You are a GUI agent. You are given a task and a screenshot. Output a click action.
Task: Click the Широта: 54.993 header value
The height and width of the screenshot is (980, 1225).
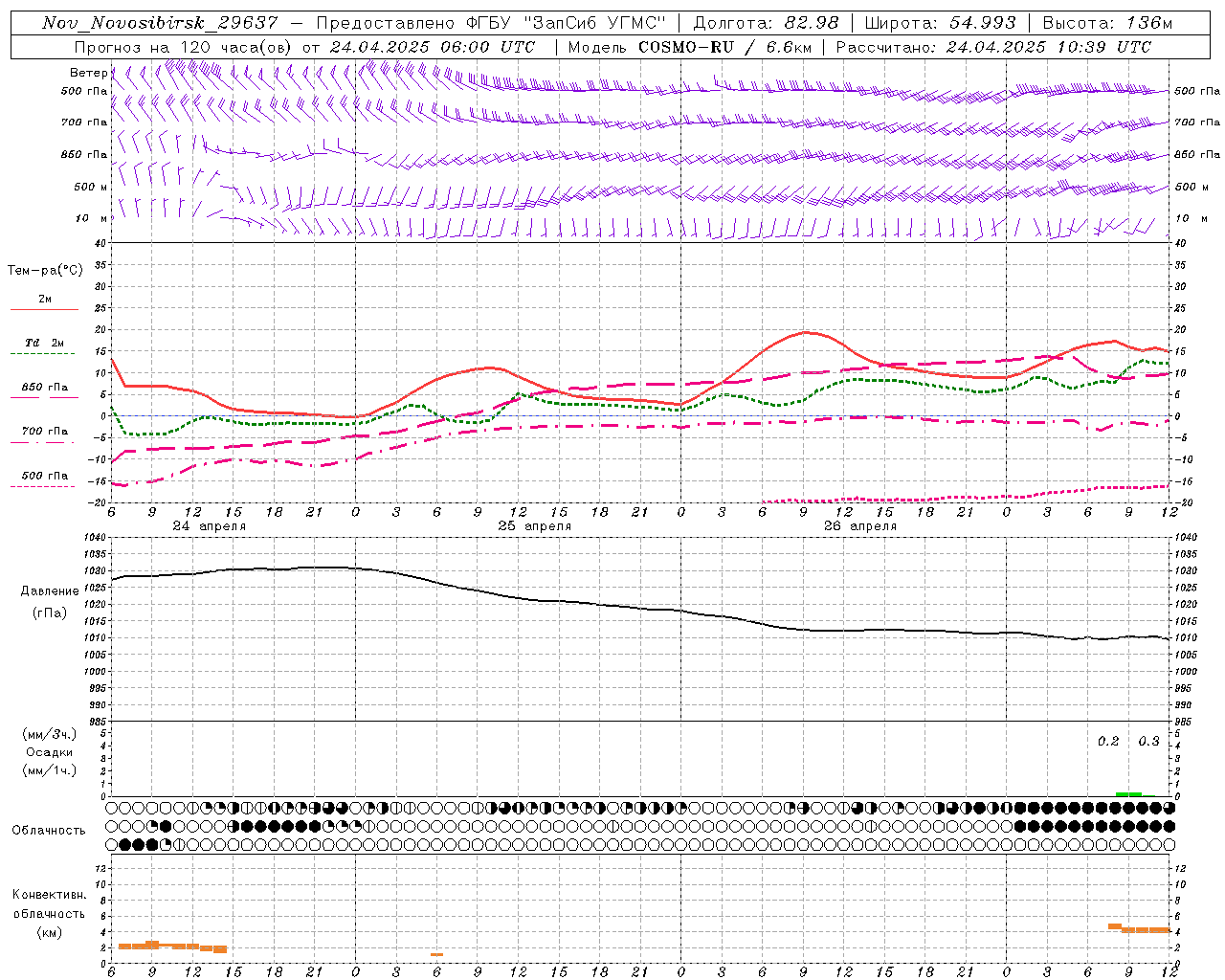tap(941, 23)
